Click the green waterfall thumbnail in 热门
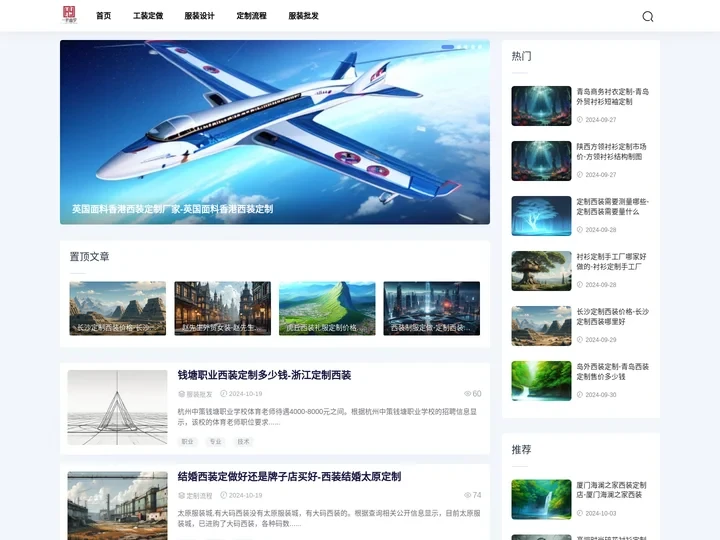This screenshot has height=540, width=720. click(x=541, y=381)
